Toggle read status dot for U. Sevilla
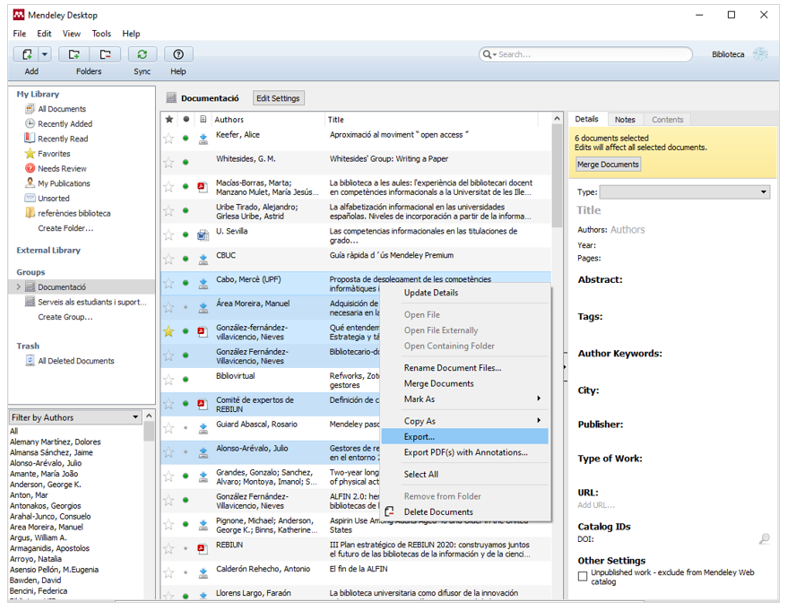Viewport: 787px width, 608px height. point(186,235)
